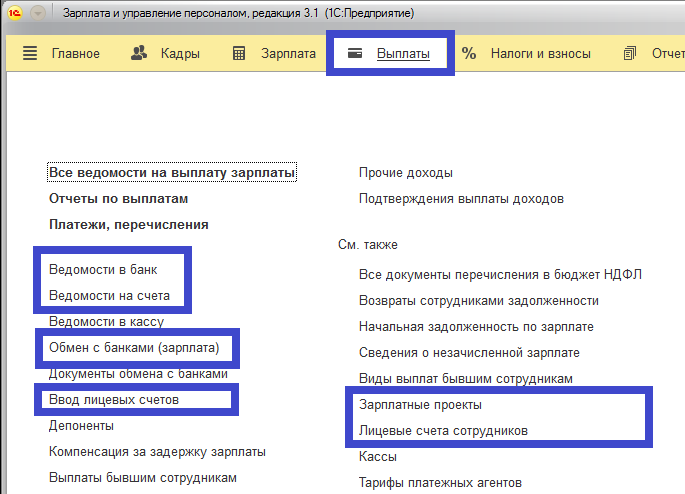Image resolution: width=685 pixels, height=494 pixels.
Task: Open the Выплаты section
Action: point(403,54)
